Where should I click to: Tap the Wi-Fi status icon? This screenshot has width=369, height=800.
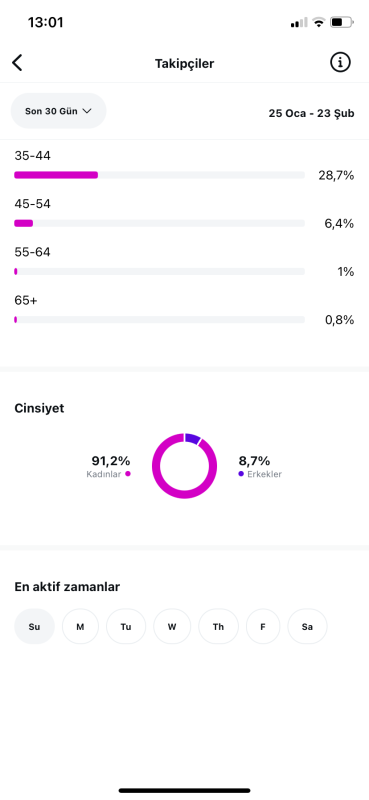pyautogui.click(x=319, y=22)
